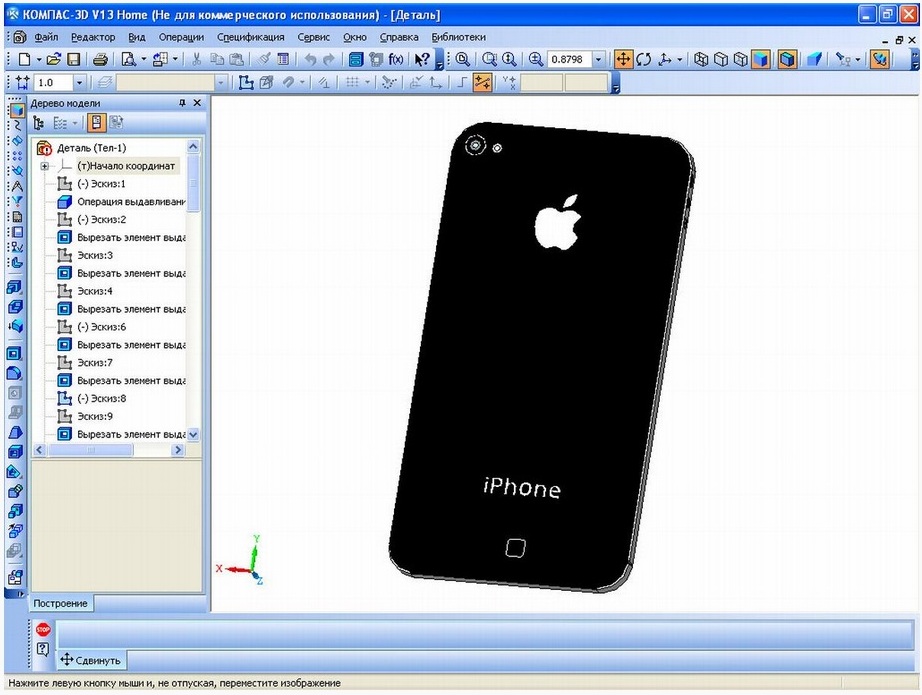Viewport: 922px width, 695px height.
Task: Switch to the Построение tab
Action: [61, 603]
